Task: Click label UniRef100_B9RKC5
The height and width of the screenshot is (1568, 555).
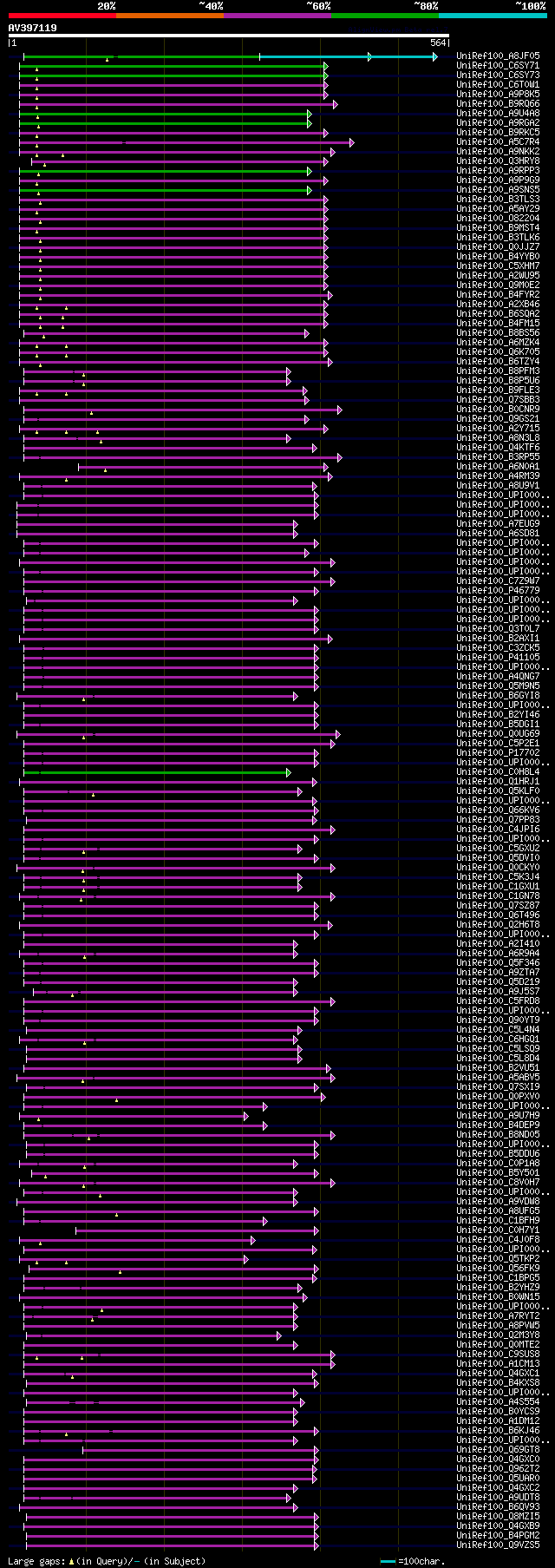Action: click(x=498, y=133)
